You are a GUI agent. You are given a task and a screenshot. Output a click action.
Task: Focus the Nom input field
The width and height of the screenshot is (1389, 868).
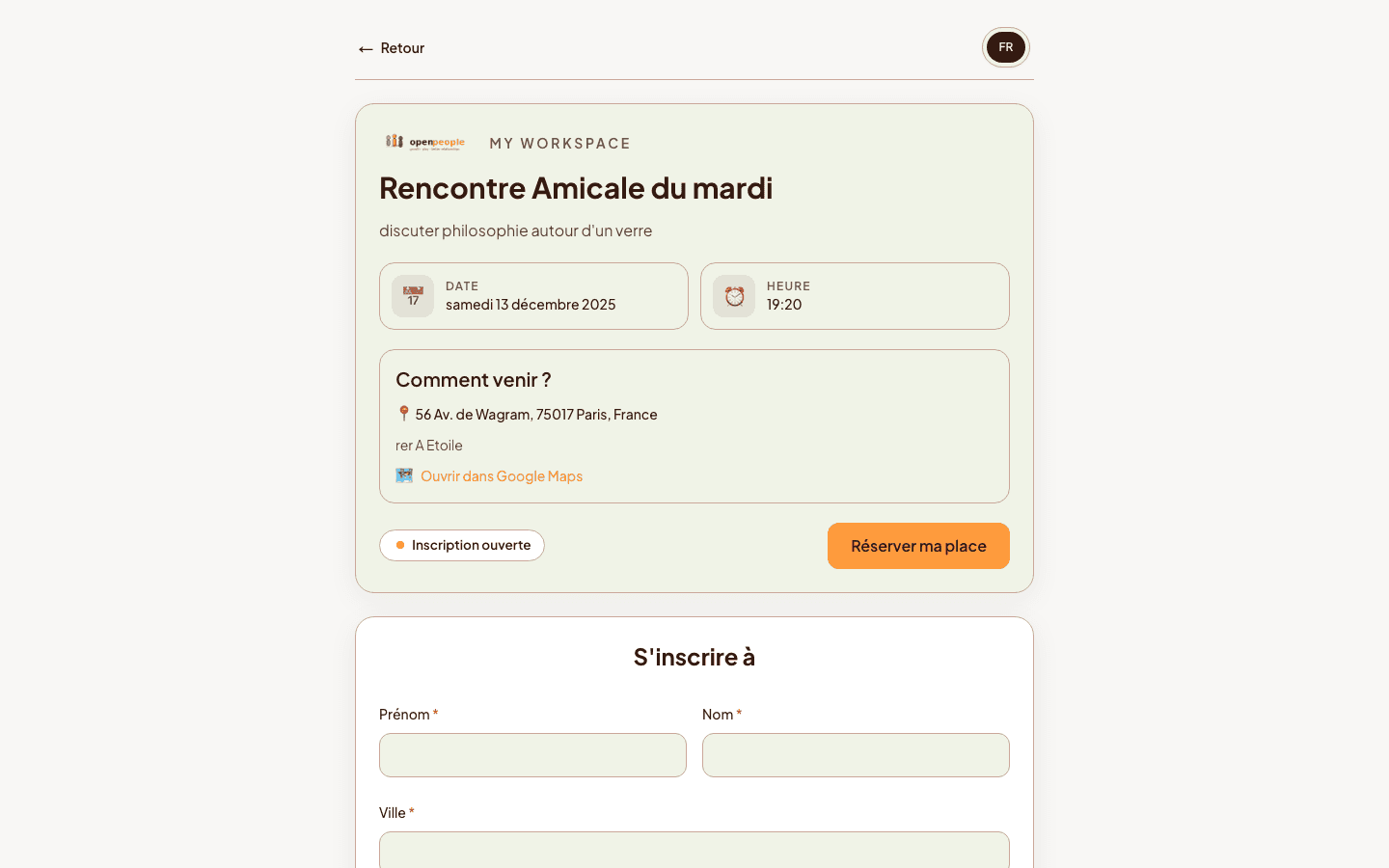point(856,755)
